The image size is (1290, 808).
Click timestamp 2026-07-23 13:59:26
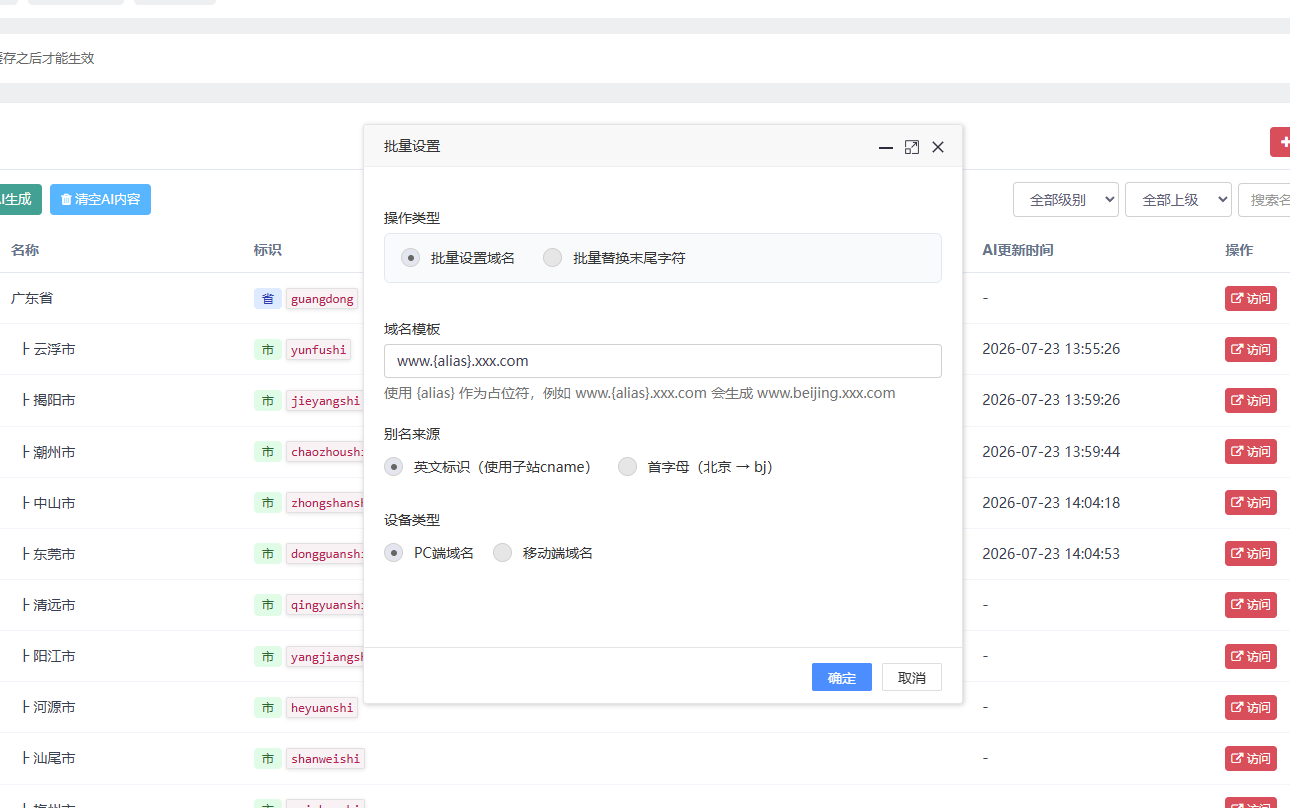(1051, 400)
